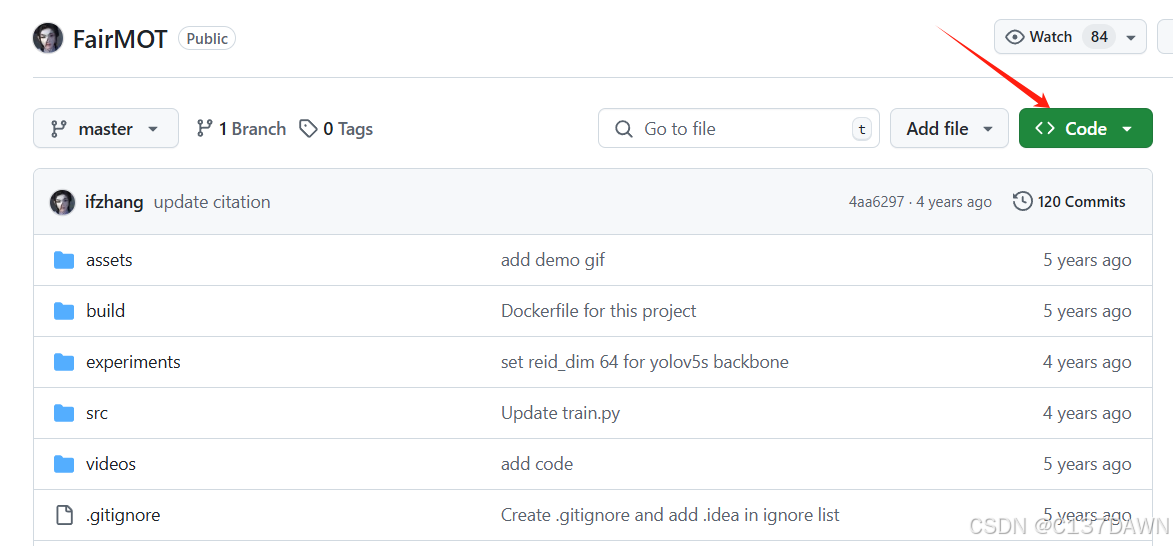1173x546 pixels.
Task: Click '5 years ago' in build row
Action: click(x=1087, y=311)
